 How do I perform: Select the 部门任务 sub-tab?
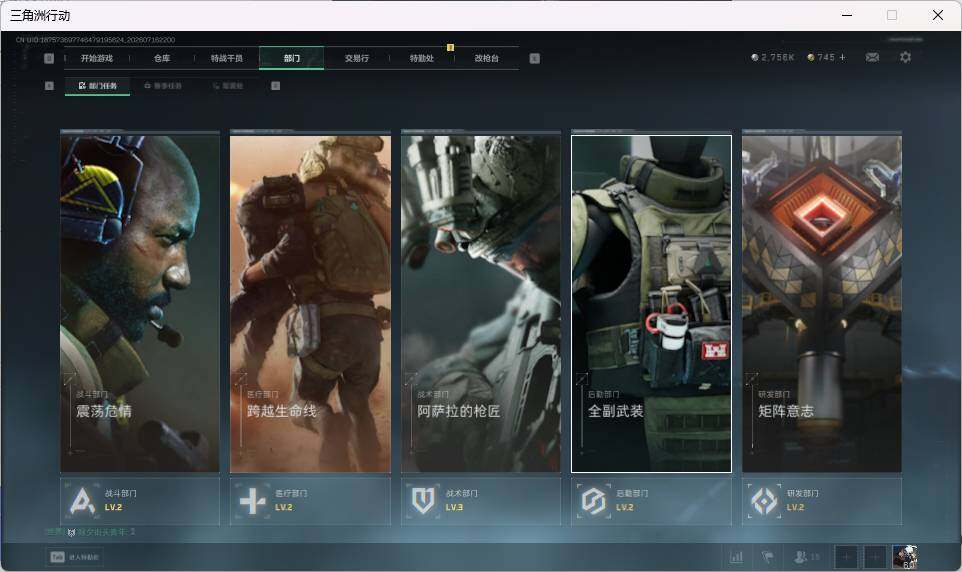tap(98, 86)
